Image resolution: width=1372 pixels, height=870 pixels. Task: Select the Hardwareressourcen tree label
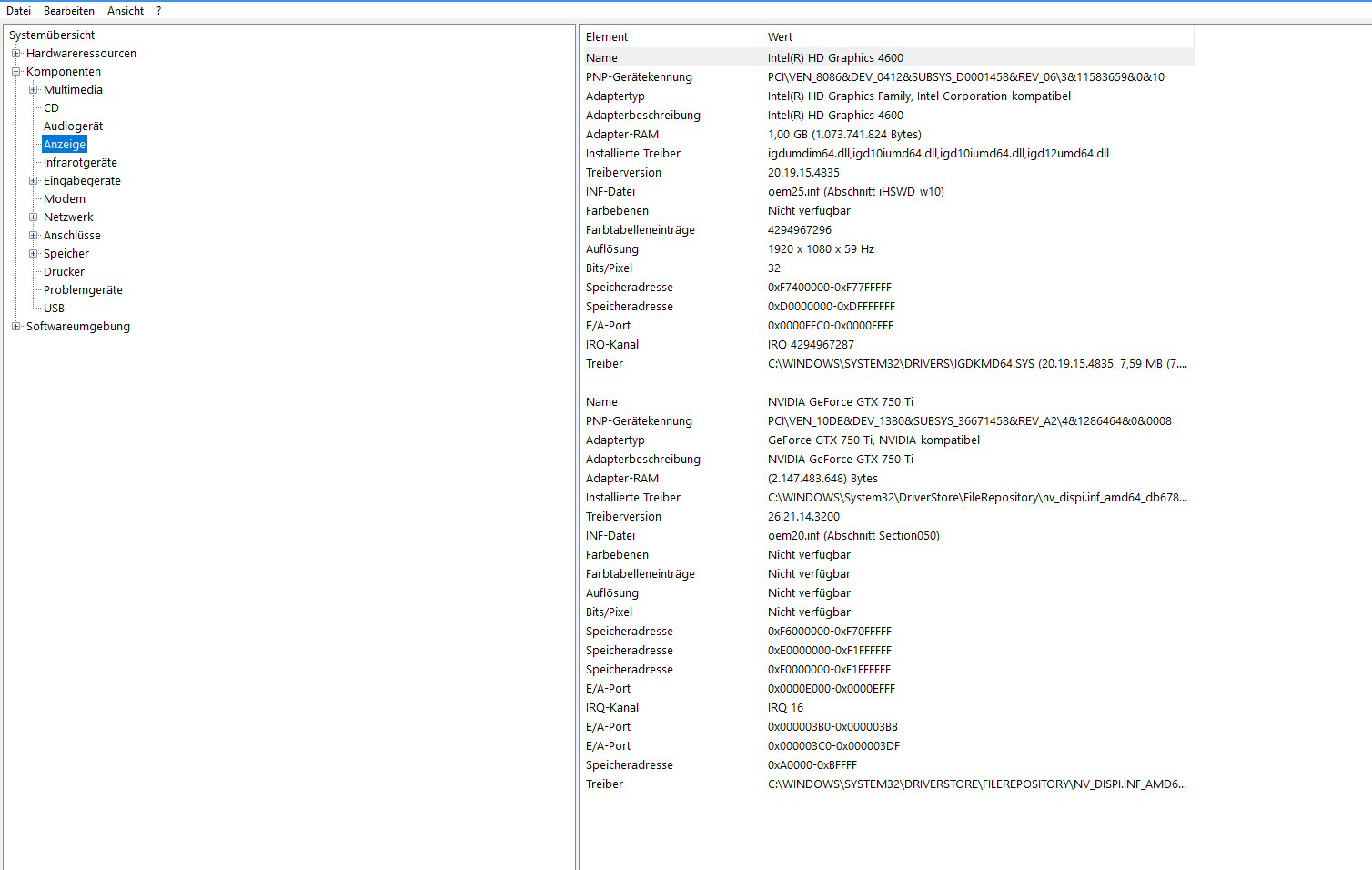pos(81,54)
